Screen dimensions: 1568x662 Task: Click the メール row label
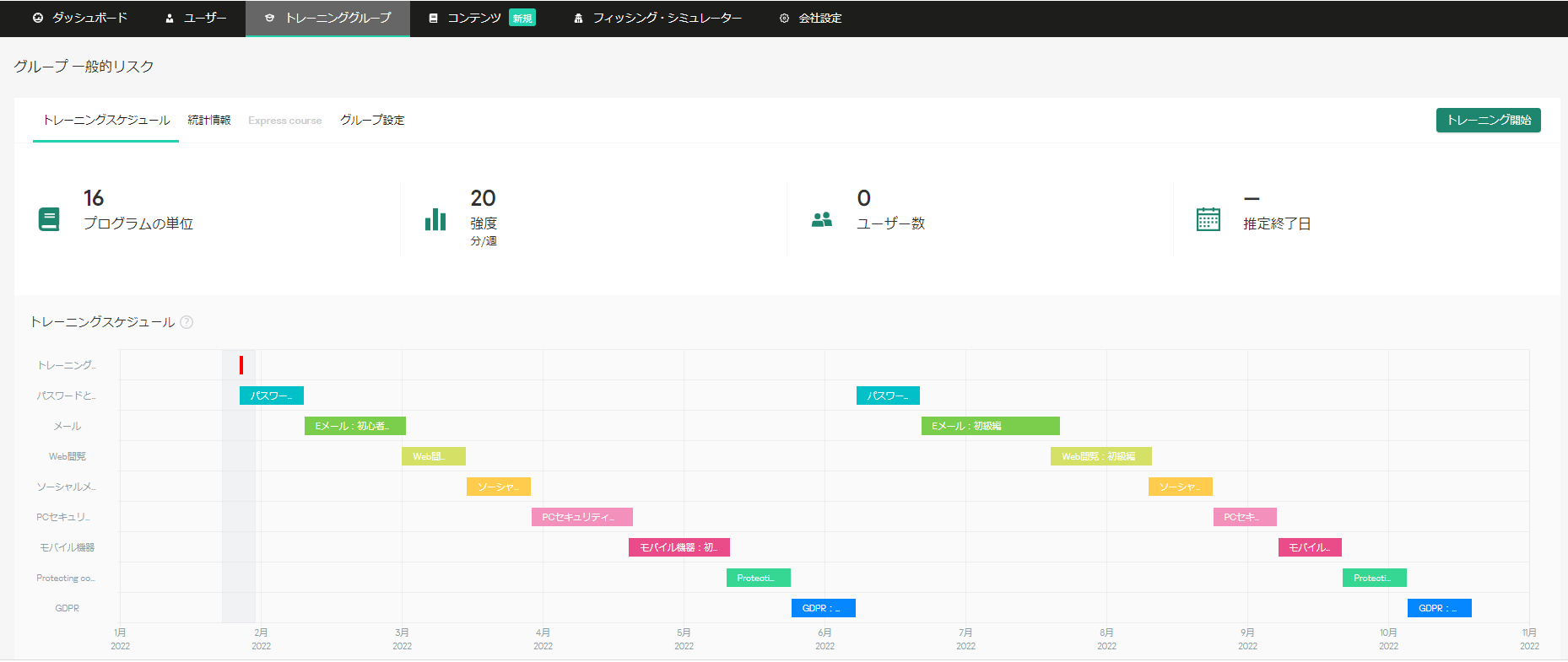click(x=68, y=426)
